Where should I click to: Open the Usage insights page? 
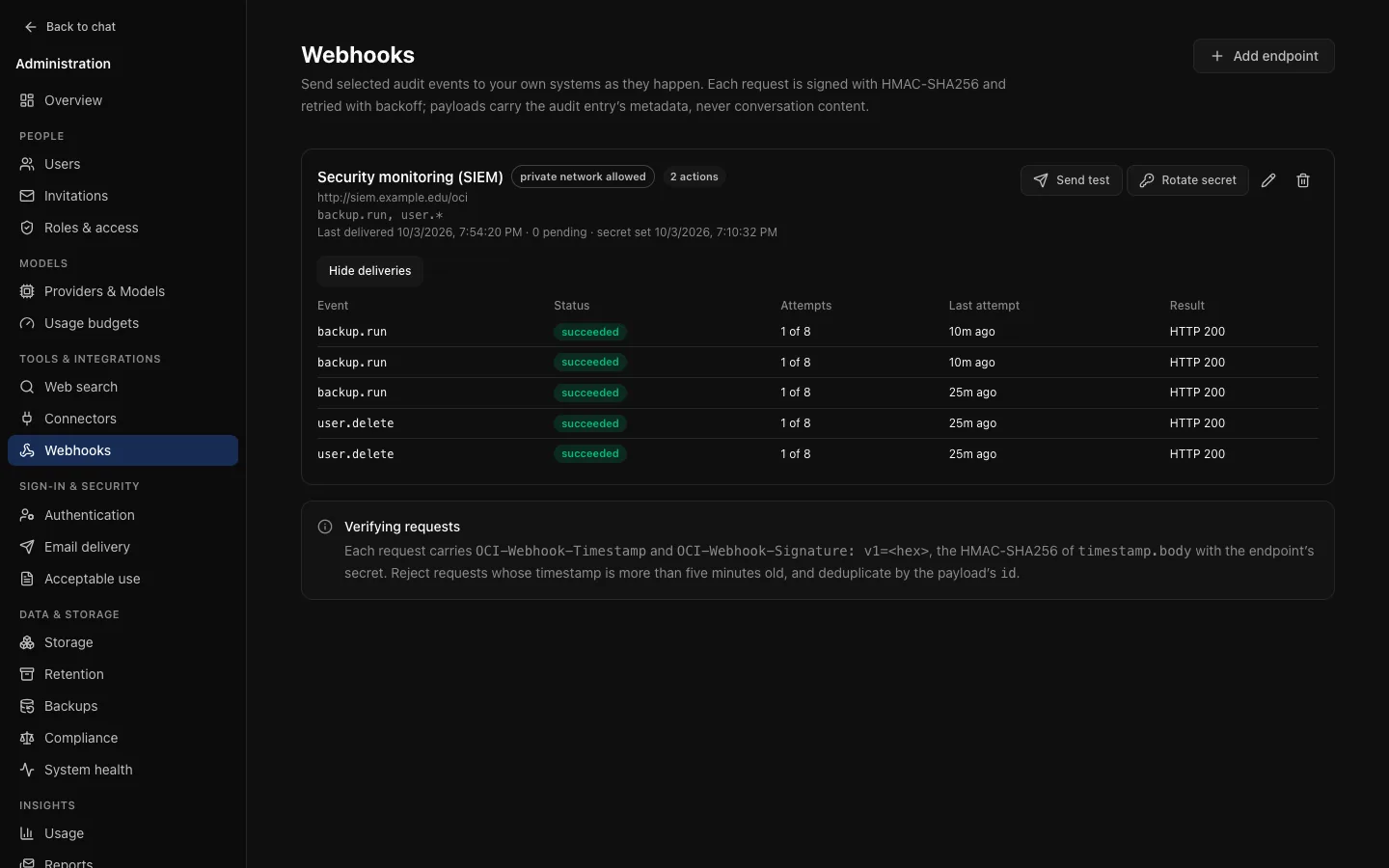coord(123,833)
